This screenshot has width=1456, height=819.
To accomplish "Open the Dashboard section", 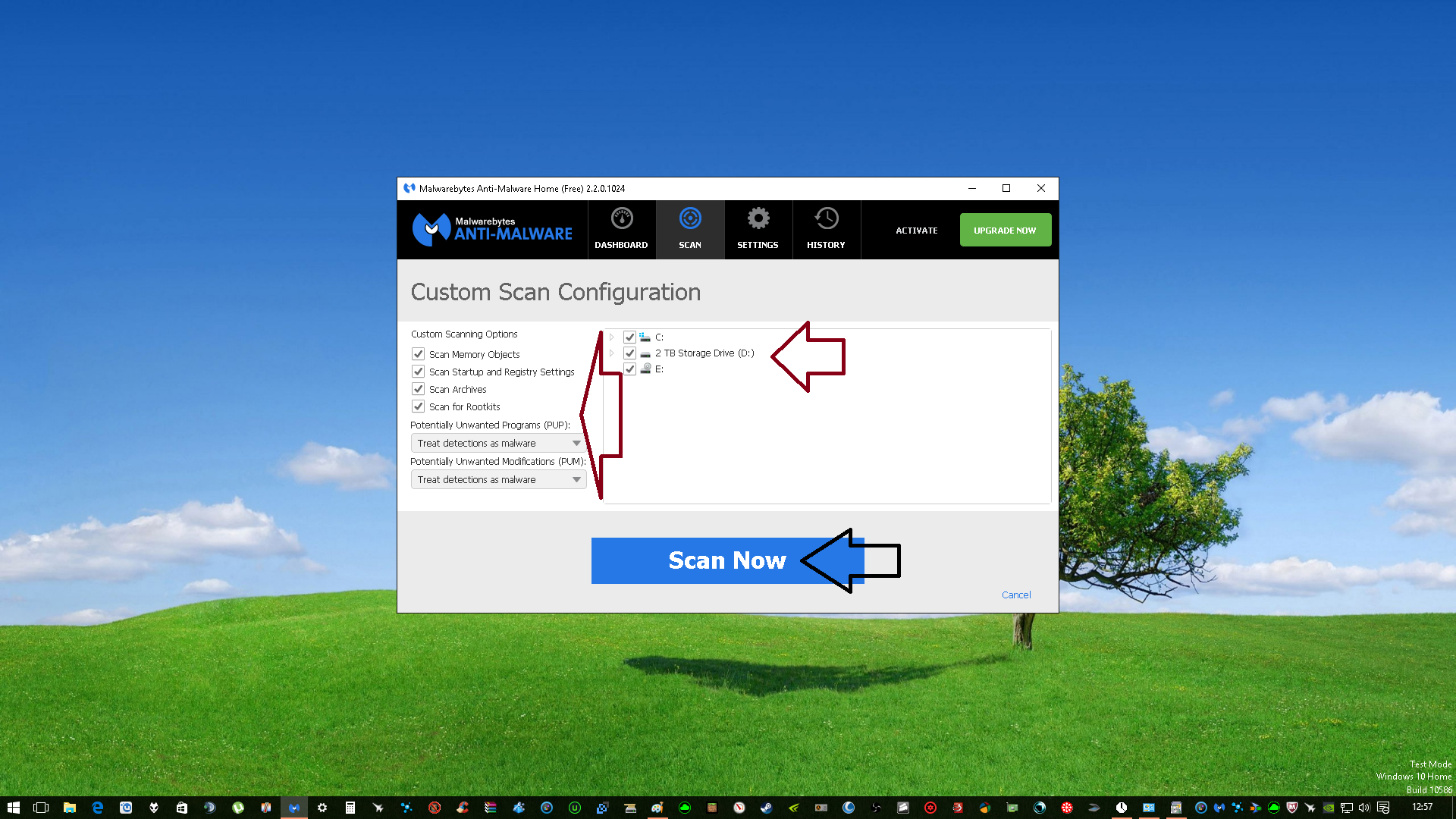I will 621,229.
